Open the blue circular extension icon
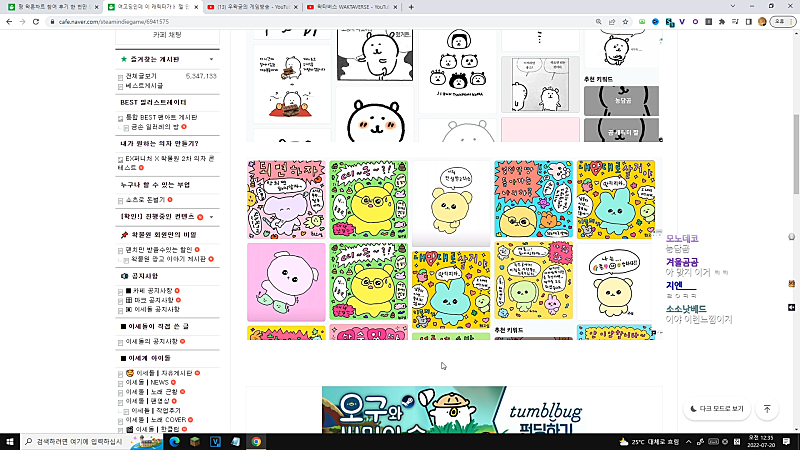This screenshot has height=450, width=800. tap(656, 22)
